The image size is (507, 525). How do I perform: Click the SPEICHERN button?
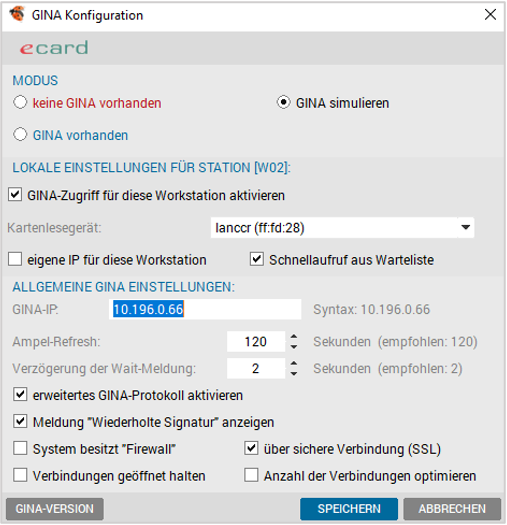point(349,509)
